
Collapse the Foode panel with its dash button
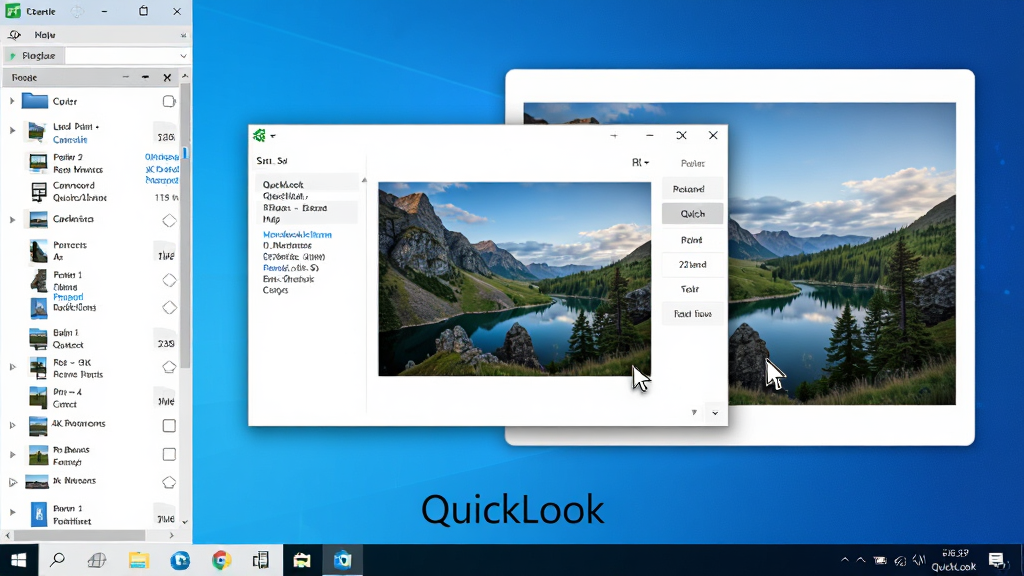coord(146,77)
